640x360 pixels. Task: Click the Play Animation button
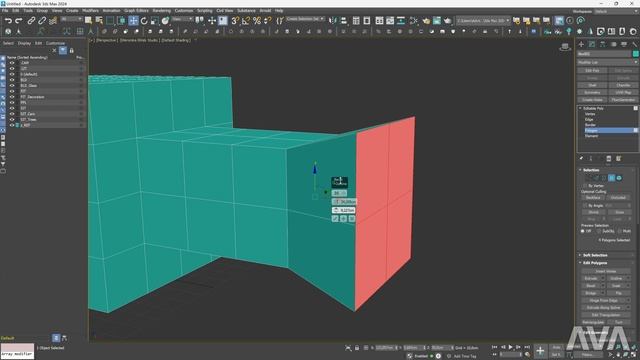click(x=510, y=347)
